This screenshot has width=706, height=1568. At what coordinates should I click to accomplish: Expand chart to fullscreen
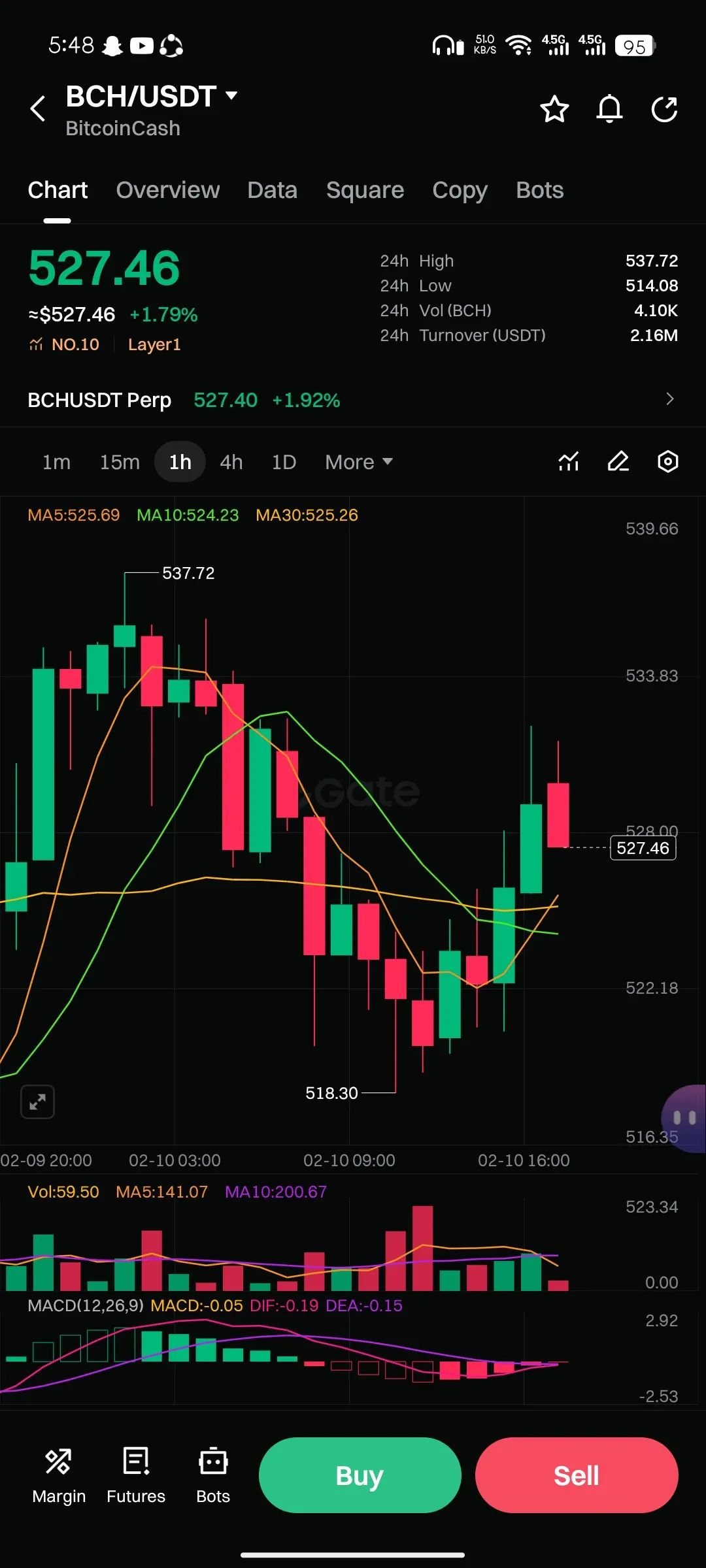(x=37, y=1102)
